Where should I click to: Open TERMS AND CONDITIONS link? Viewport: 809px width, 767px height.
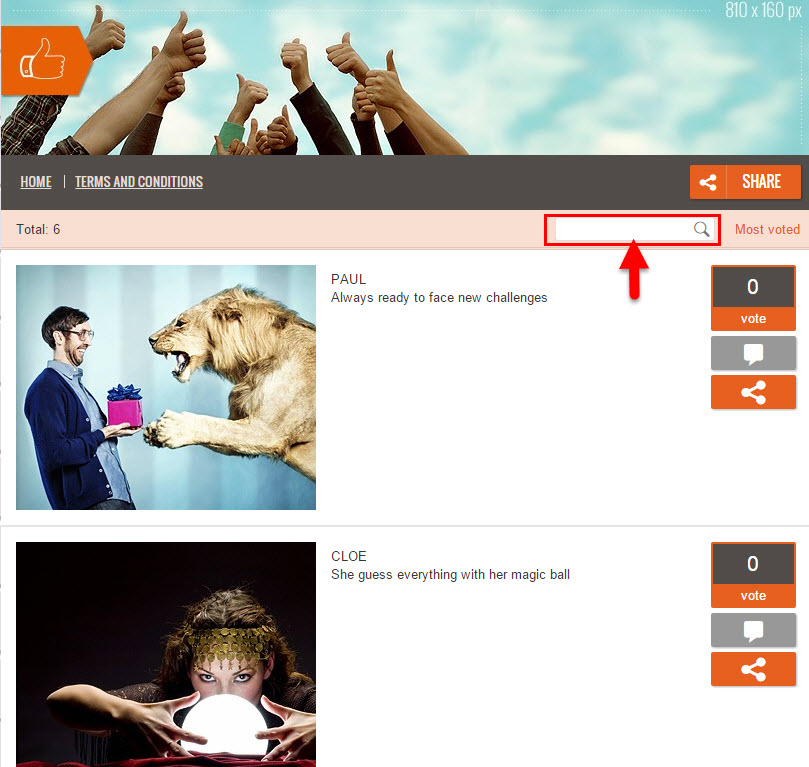pyautogui.click(x=139, y=182)
